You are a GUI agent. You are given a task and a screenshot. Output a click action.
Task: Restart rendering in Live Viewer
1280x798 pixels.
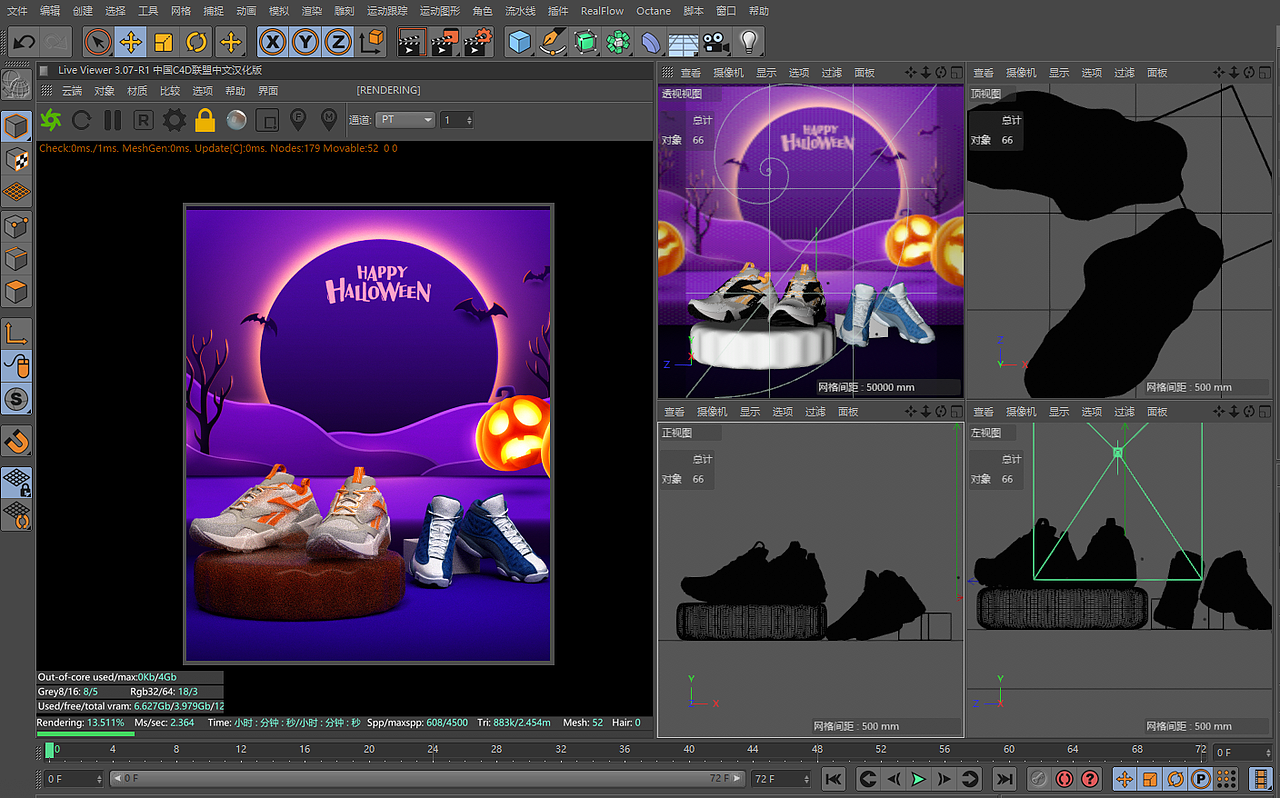82,121
